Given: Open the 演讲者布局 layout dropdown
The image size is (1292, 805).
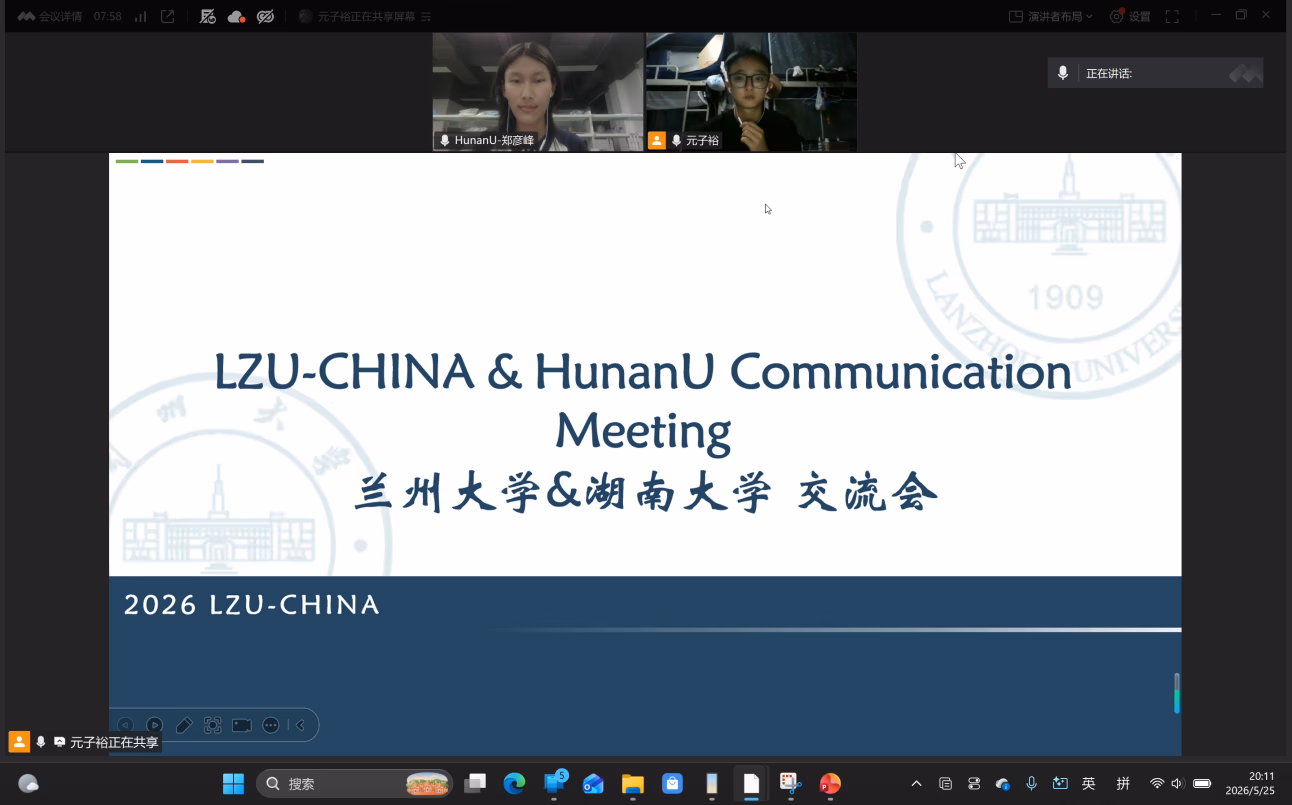Looking at the screenshot, I should pos(1051,16).
